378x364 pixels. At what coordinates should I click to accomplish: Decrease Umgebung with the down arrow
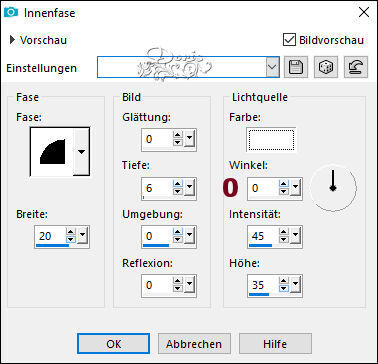pyautogui.click(x=178, y=240)
